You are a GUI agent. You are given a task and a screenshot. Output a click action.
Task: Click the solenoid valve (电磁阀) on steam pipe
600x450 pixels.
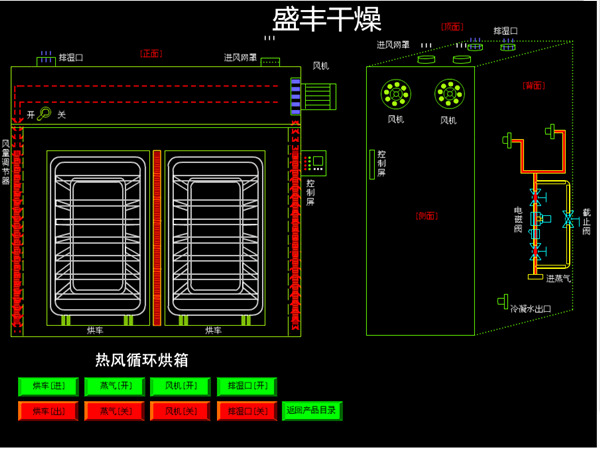[535, 217]
